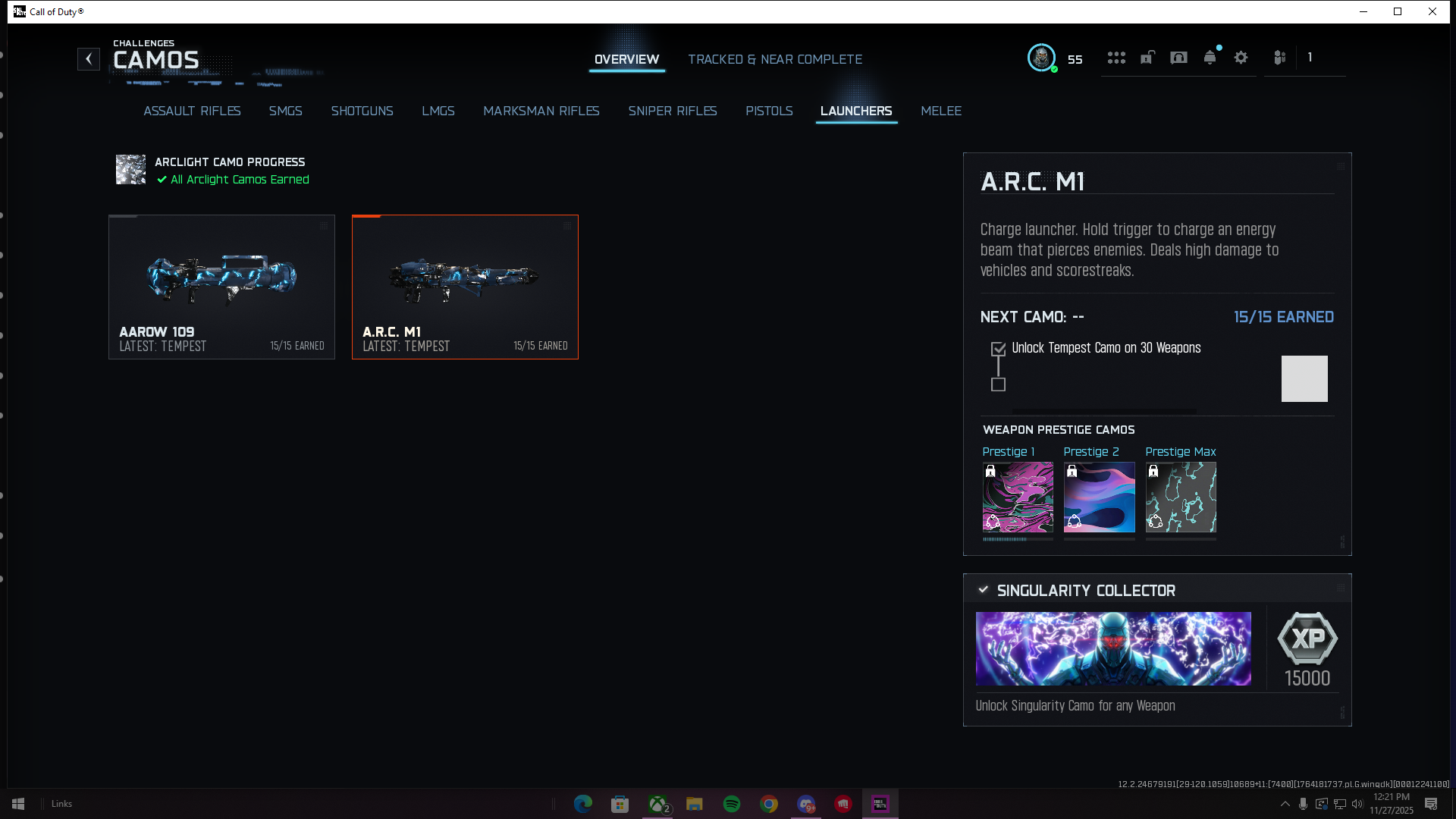Click the Prestige 2 label
The image size is (1456, 819).
click(x=1091, y=452)
